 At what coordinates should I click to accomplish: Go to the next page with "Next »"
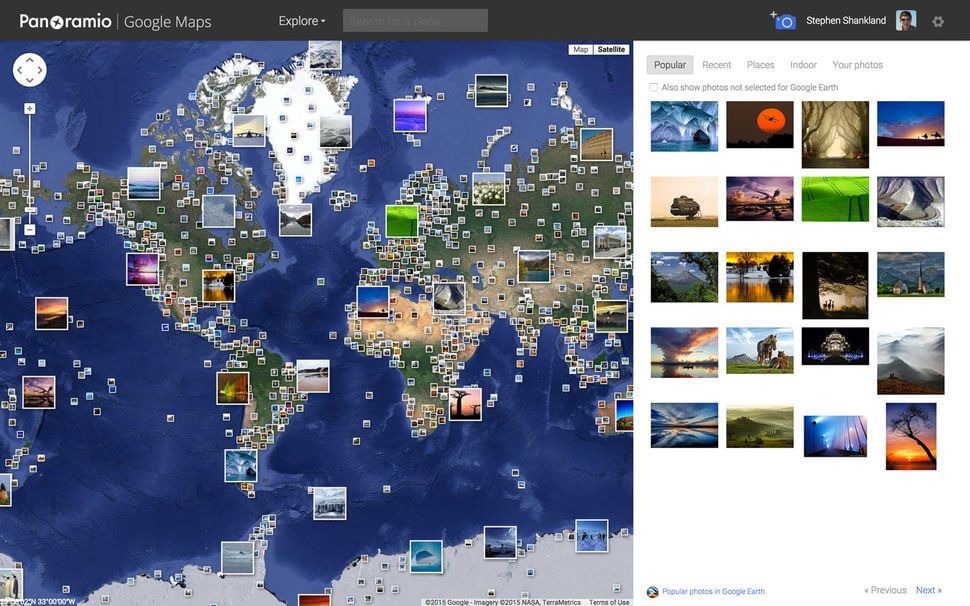pyautogui.click(x=928, y=590)
